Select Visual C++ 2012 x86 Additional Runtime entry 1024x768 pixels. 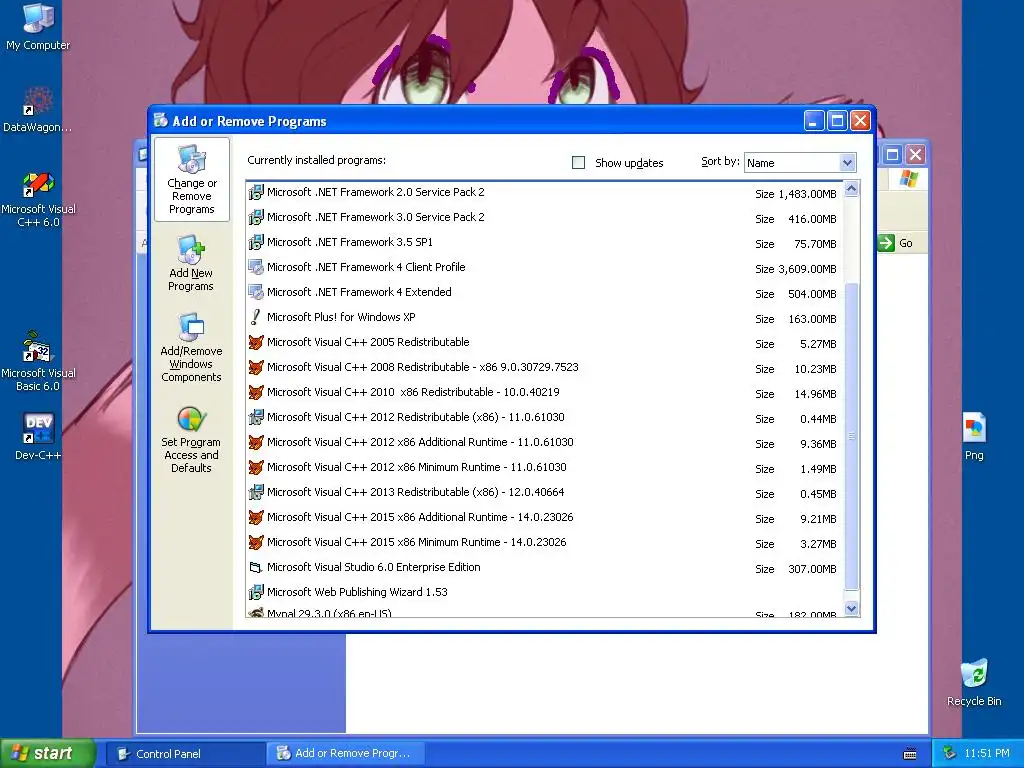545,443
